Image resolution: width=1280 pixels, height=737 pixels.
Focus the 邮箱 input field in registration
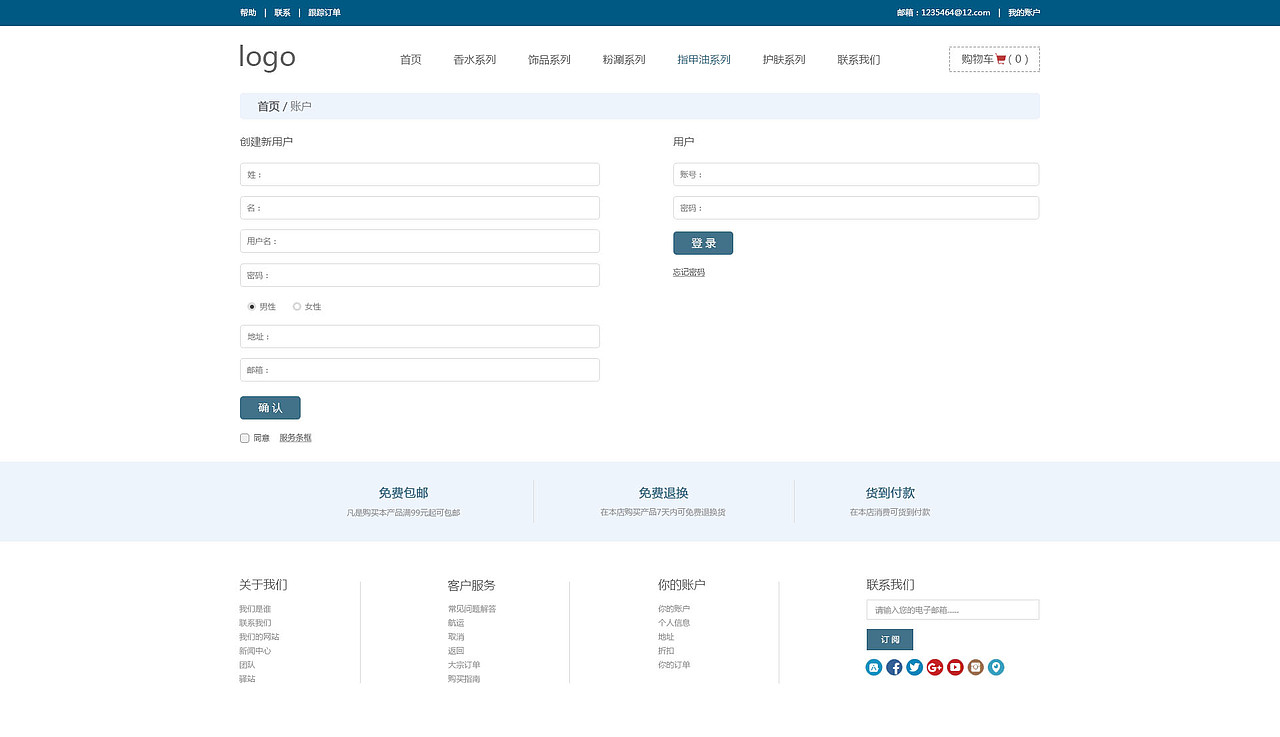[420, 370]
